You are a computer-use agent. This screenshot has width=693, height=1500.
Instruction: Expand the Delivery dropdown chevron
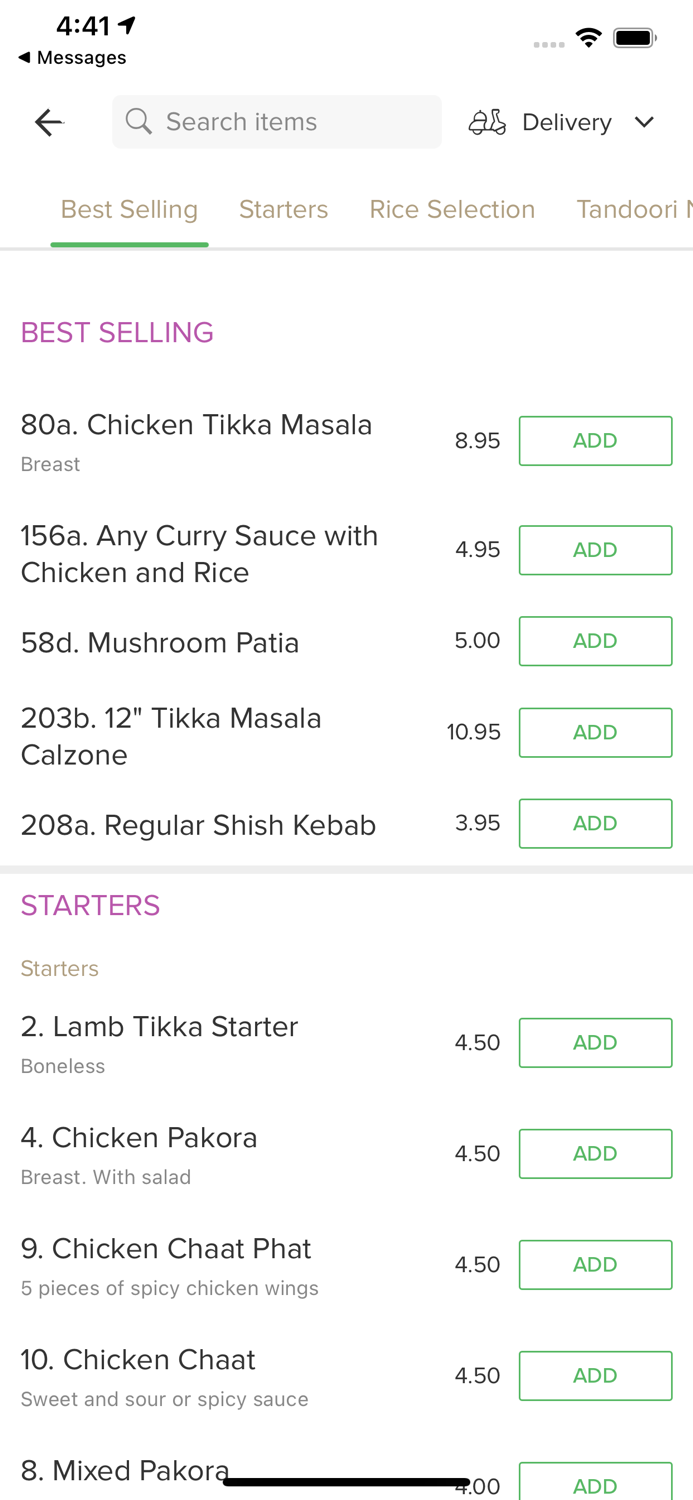tap(644, 122)
